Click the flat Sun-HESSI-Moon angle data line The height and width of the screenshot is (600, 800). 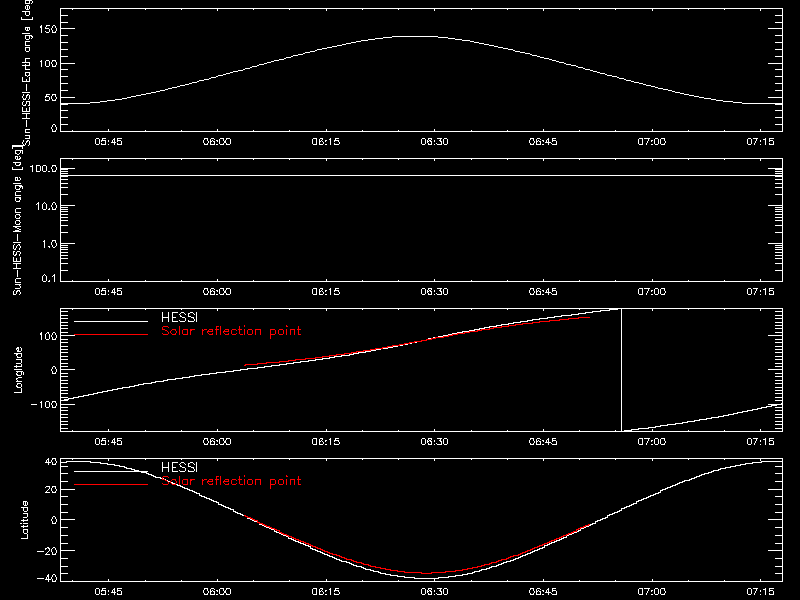[421, 176]
